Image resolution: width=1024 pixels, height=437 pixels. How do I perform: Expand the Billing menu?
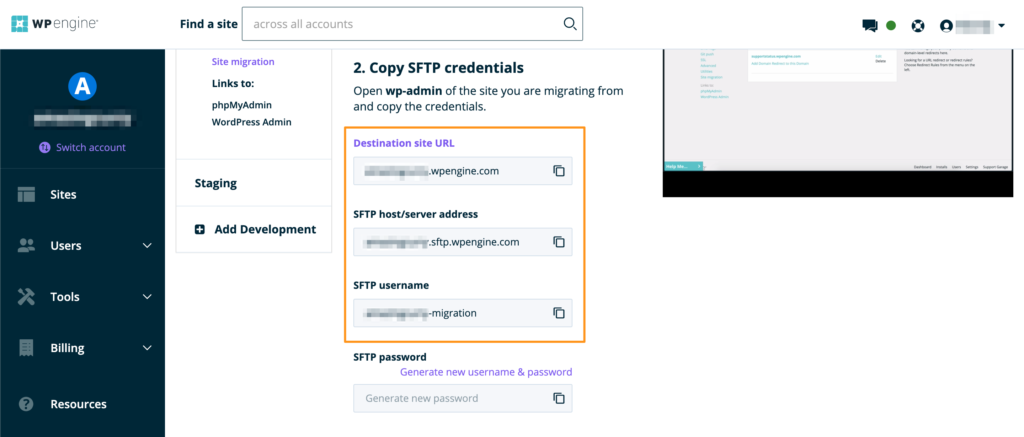click(x=147, y=348)
